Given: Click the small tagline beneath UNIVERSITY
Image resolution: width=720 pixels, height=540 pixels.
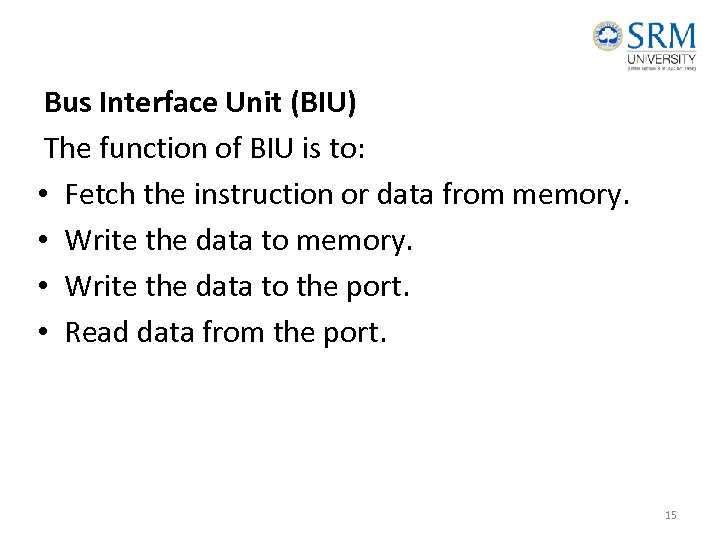Looking at the screenshot, I should click(x=661, y=69).
